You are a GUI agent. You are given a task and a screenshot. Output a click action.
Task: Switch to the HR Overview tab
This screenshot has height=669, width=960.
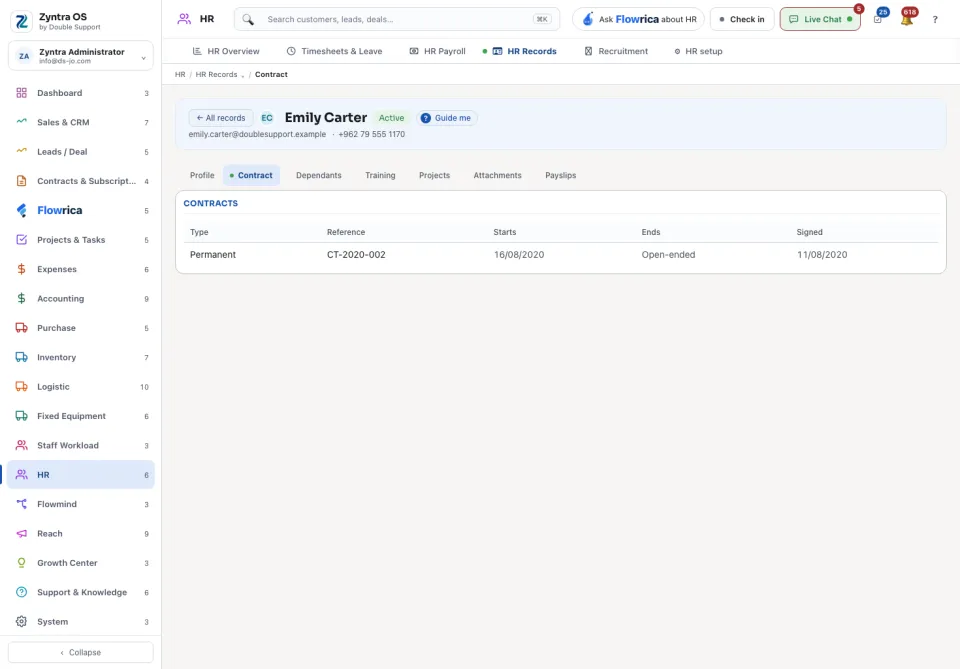coord(226,51)
